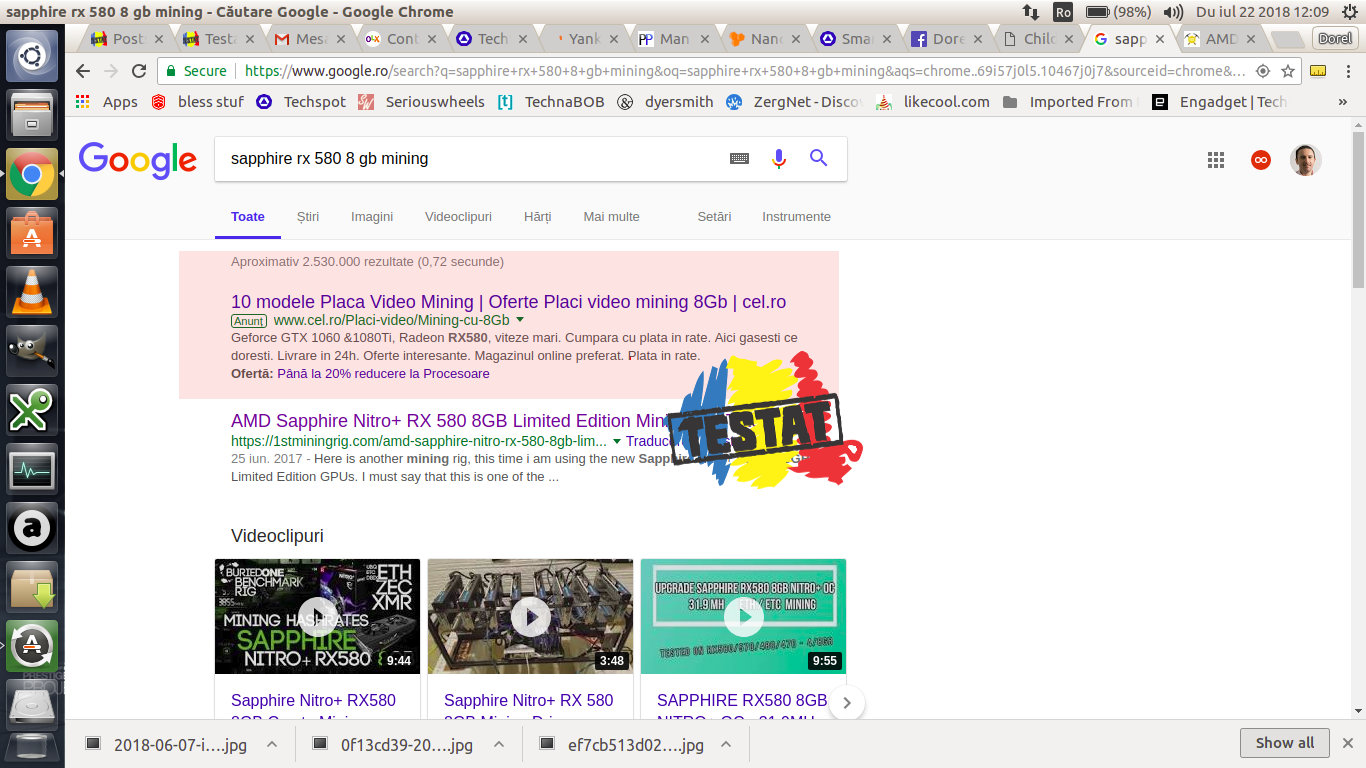Open battery indicator showing 98%

point(1119,12)
